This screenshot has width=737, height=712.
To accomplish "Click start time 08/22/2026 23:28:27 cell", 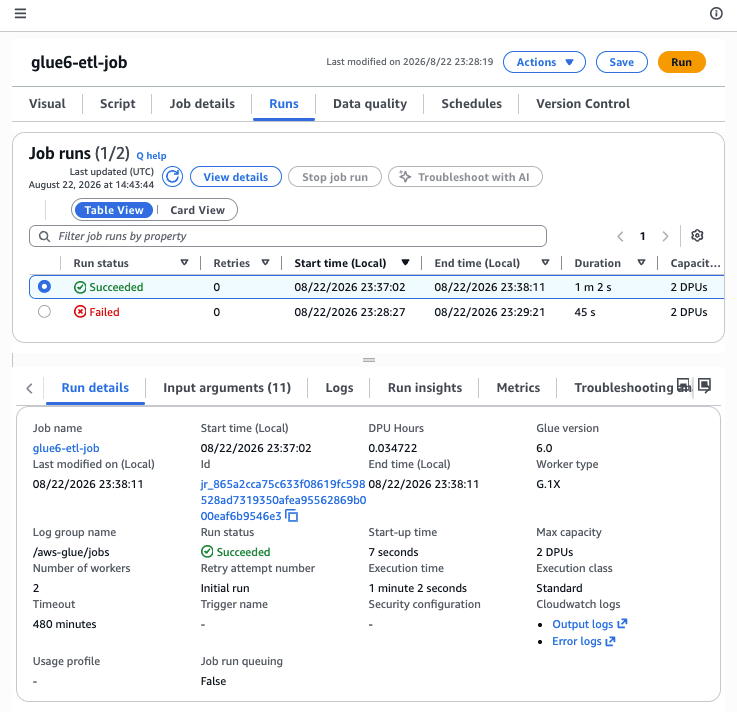I will (350, 312).
